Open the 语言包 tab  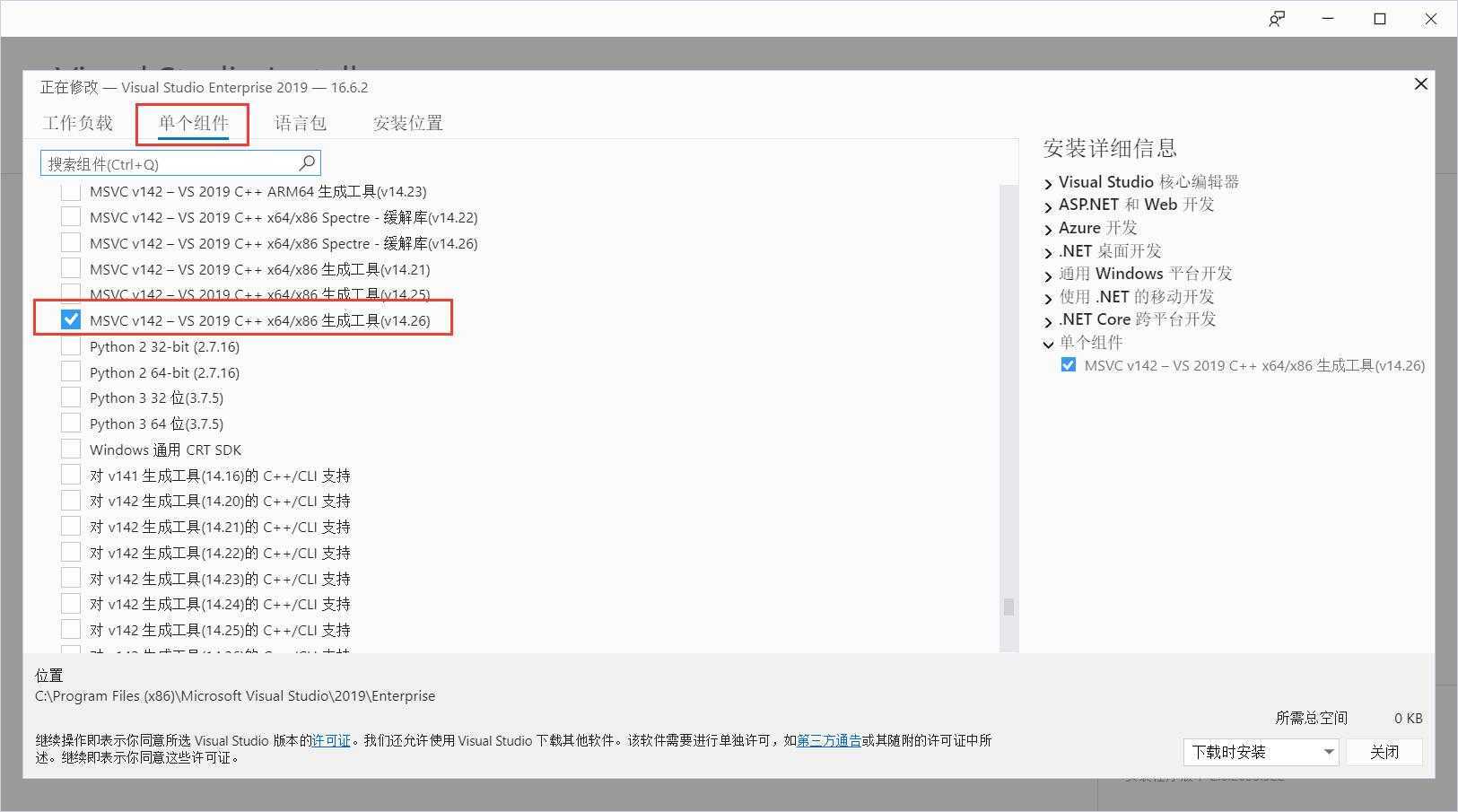[x=301, y=123]
